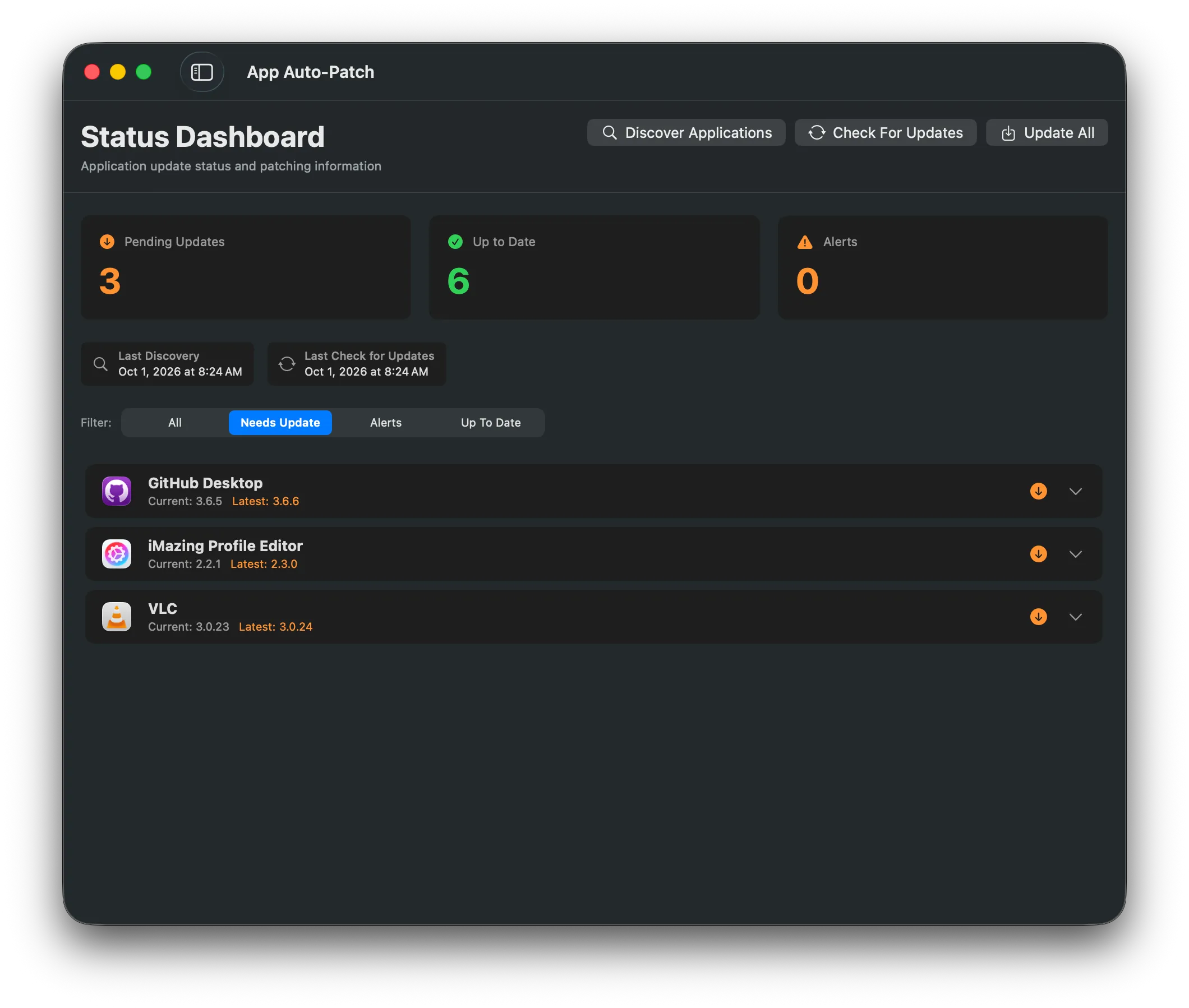This screenshot has height=1008, width=1189.
Task: Expand the iMazing Profile Editor row chevron
Action: click(x=1076, y=554)
